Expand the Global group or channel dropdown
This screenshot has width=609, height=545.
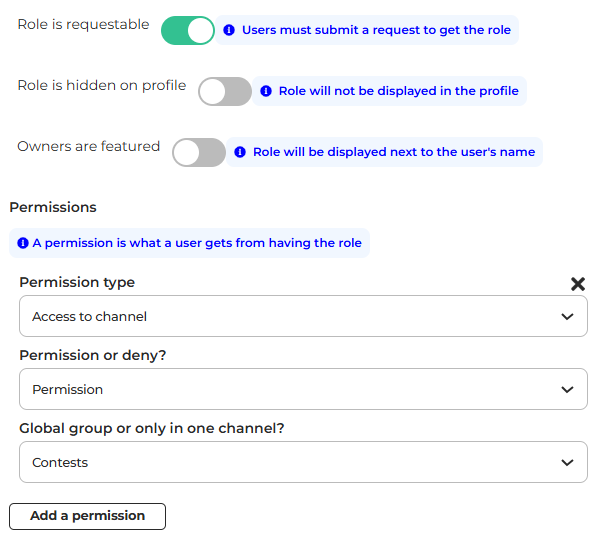click(x=290, y=463)
